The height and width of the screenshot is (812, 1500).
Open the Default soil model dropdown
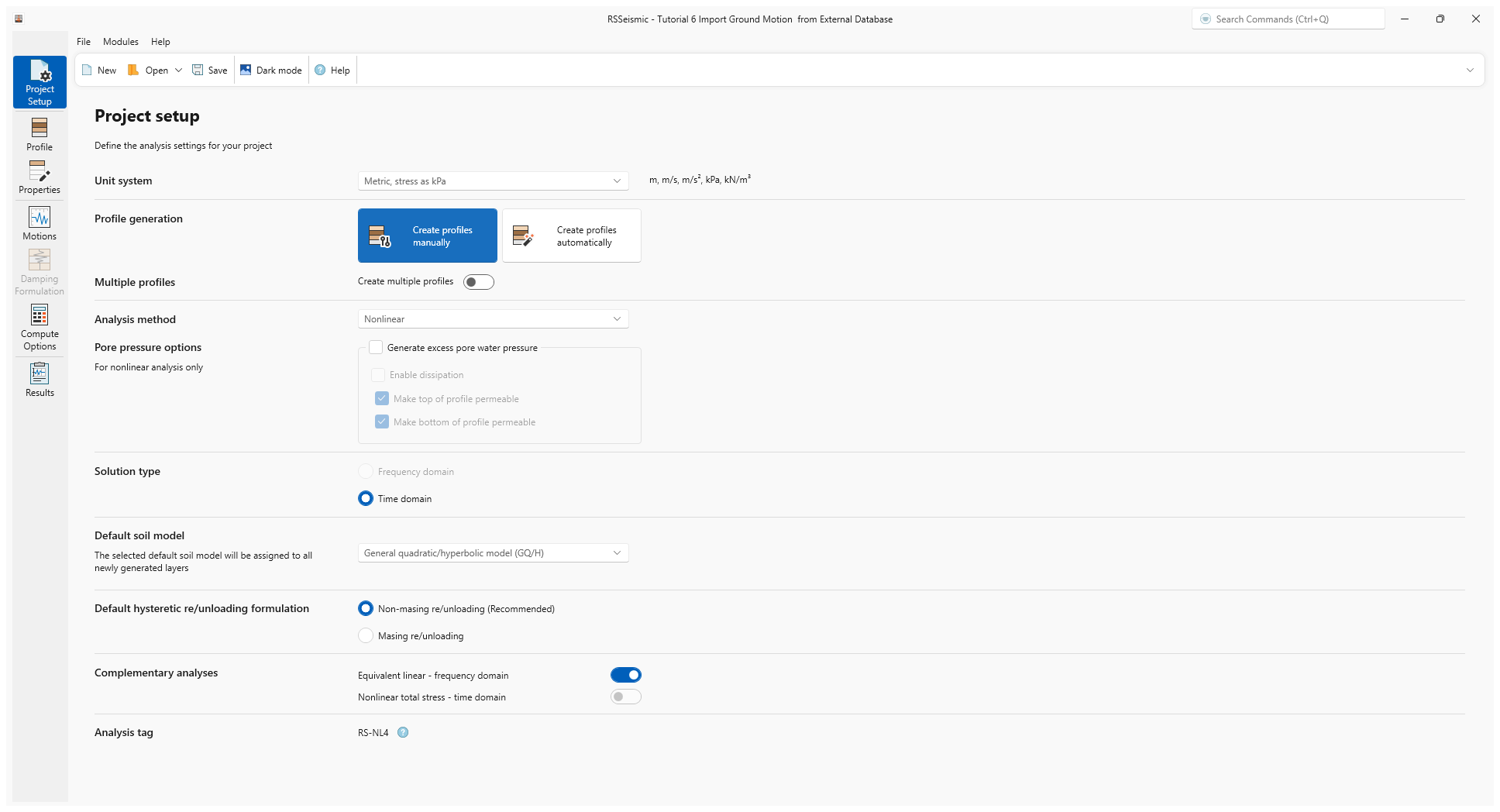[493, 553]
